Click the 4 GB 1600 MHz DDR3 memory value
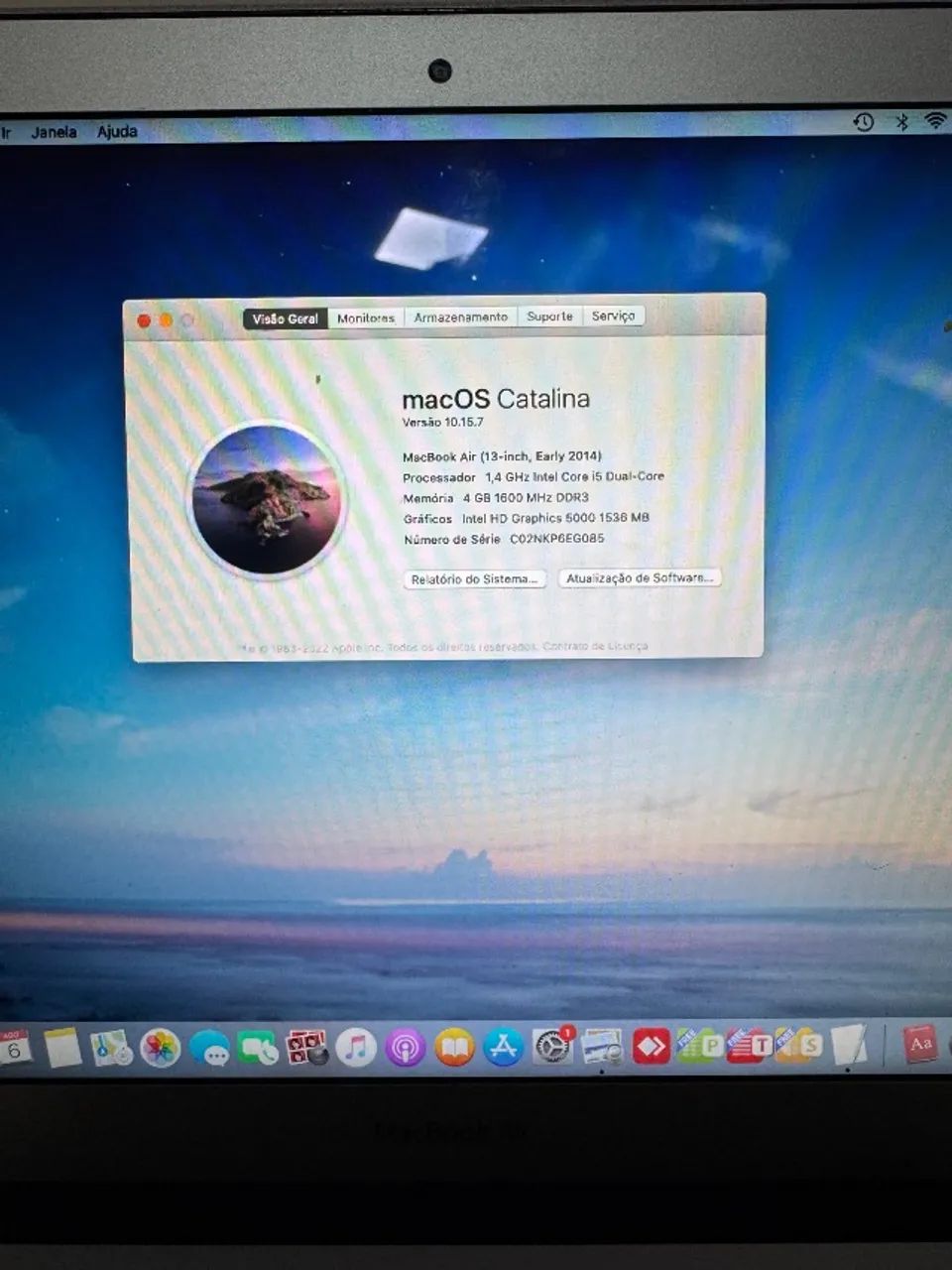This screenshot has height=1270, width=952. 526,498
